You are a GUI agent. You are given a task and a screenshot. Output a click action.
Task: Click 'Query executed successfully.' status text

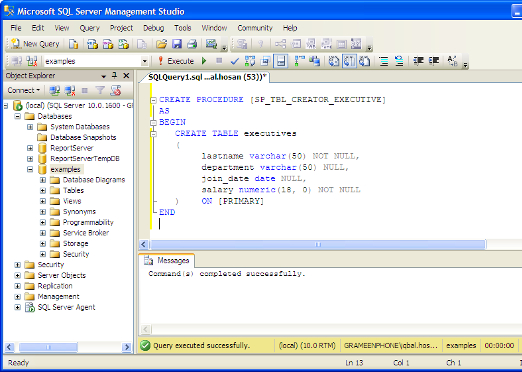[201, 346]
